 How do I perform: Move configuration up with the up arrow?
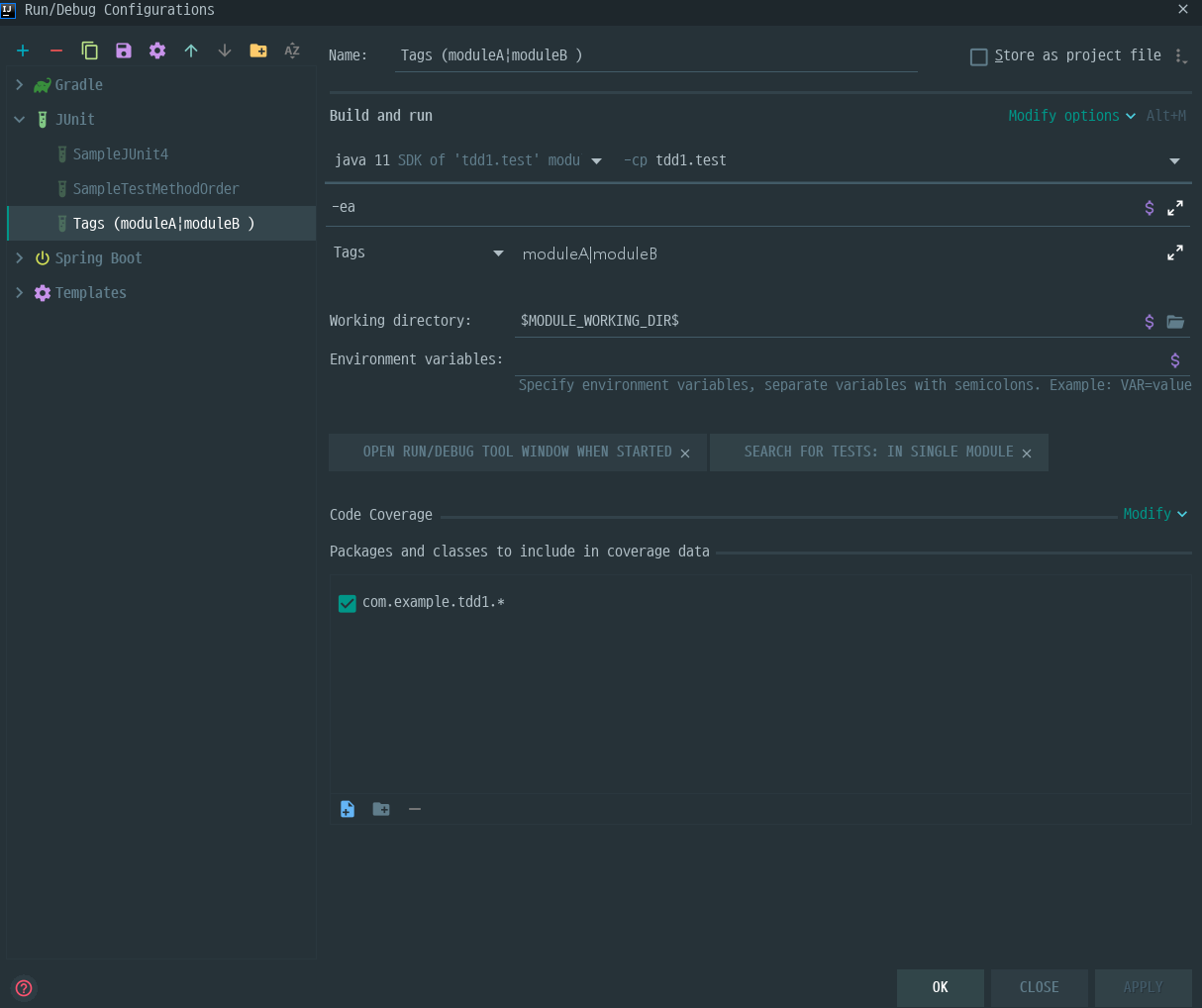pos(191,50)
